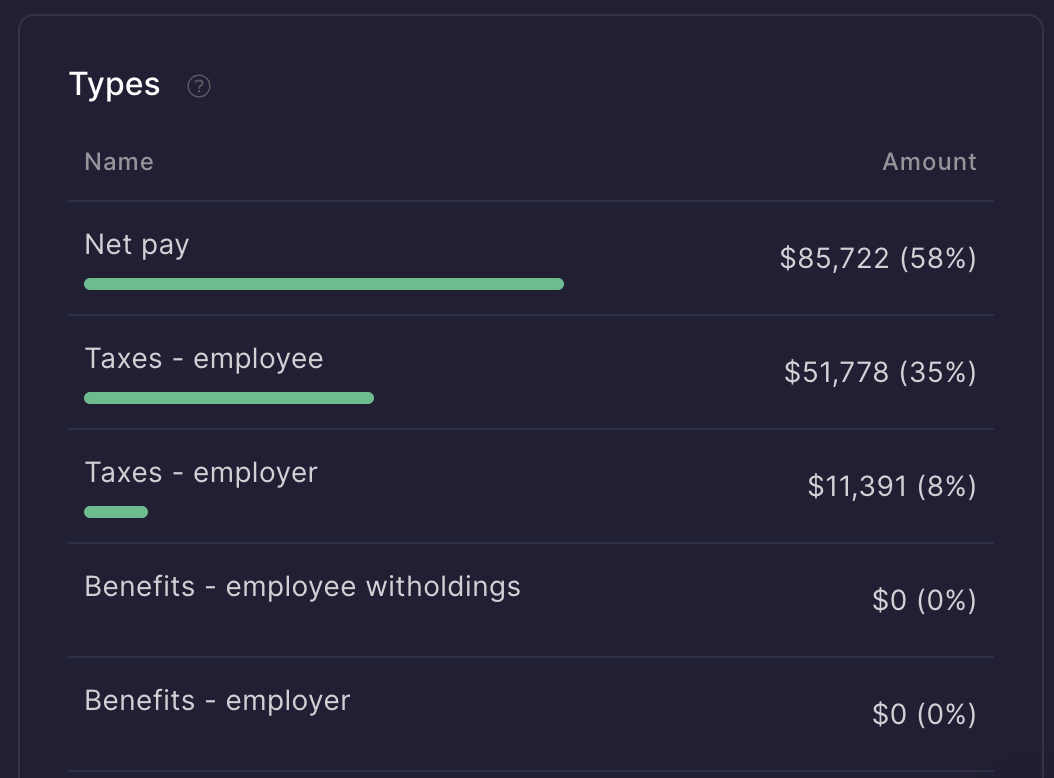Click the Taxes - employer name label
The image size is (1054, 778).
pos(201,473)
